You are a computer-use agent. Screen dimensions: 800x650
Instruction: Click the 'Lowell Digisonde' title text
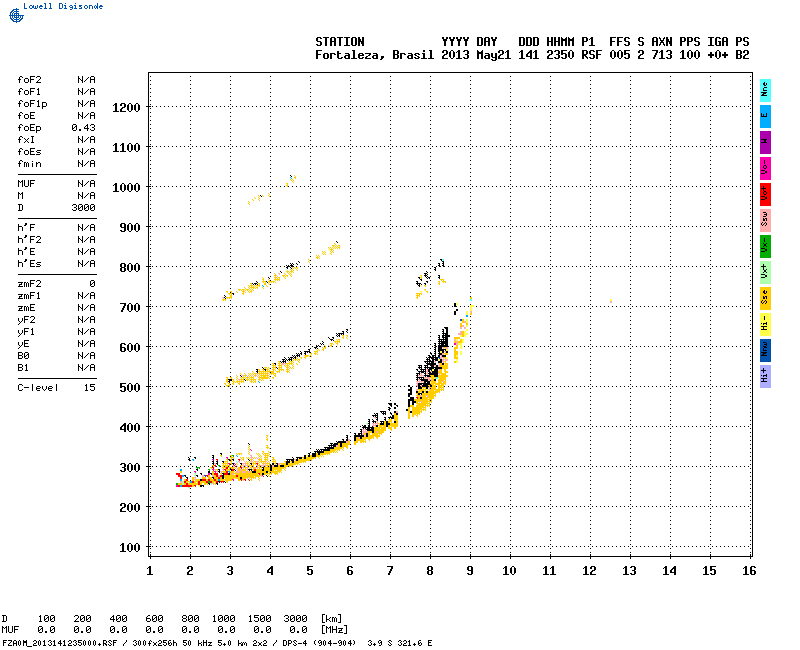(x=63, y=6)
